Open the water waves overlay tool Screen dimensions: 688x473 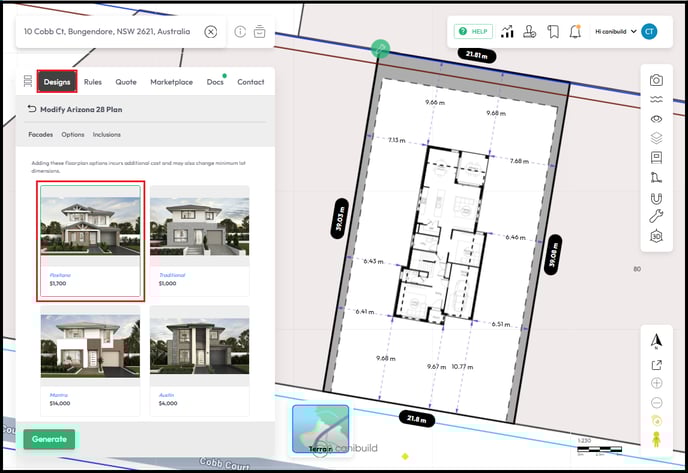pyautogui.click(x=656, y=100)
